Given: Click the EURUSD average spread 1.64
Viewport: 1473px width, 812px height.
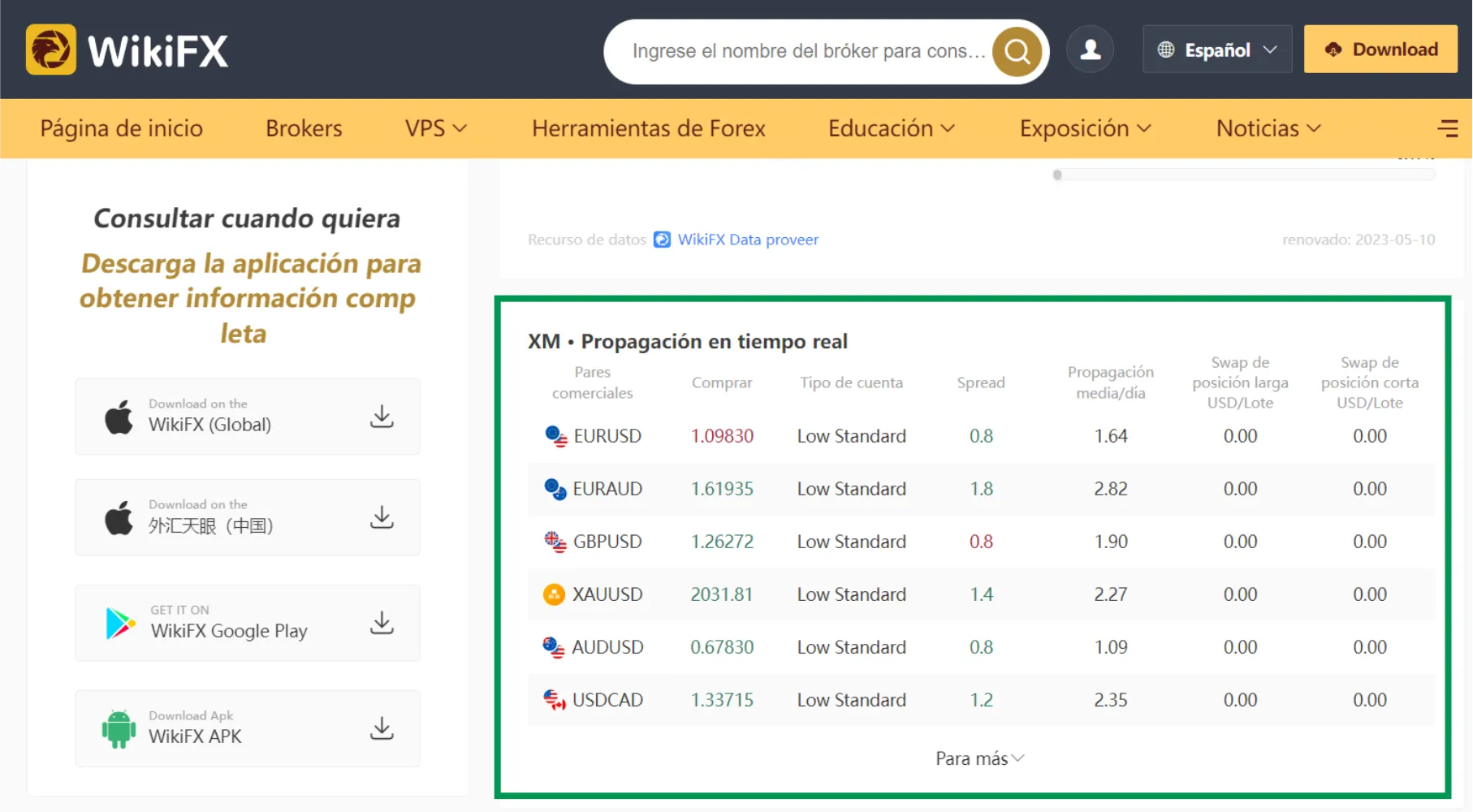Looking at the screenshot, I should pyautogui.click(x=1110, y=436).
